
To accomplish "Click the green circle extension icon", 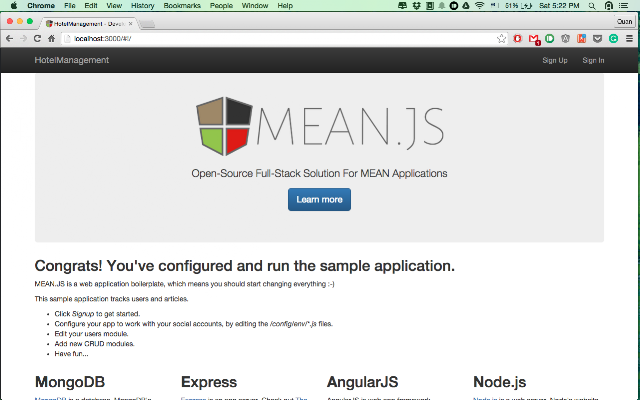I will [549, 38].
